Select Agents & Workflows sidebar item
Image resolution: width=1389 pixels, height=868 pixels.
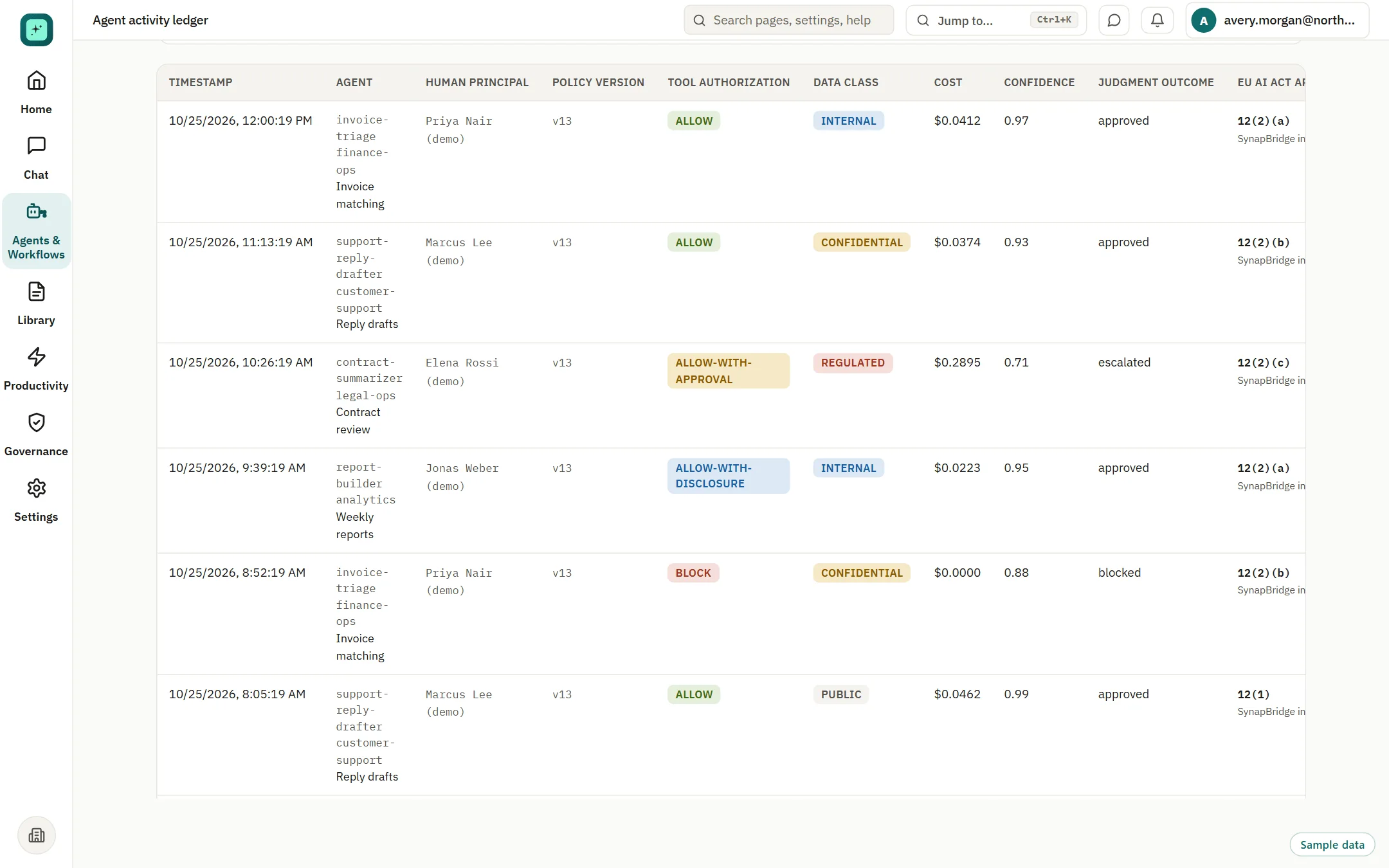point(36,231)
